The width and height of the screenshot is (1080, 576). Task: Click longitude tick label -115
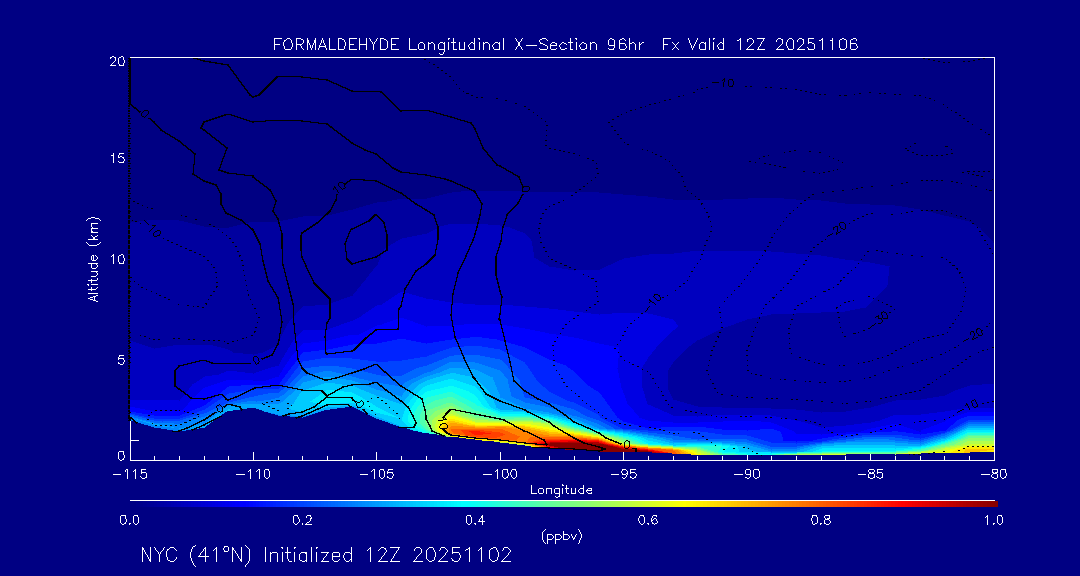(x=129, y=474)
